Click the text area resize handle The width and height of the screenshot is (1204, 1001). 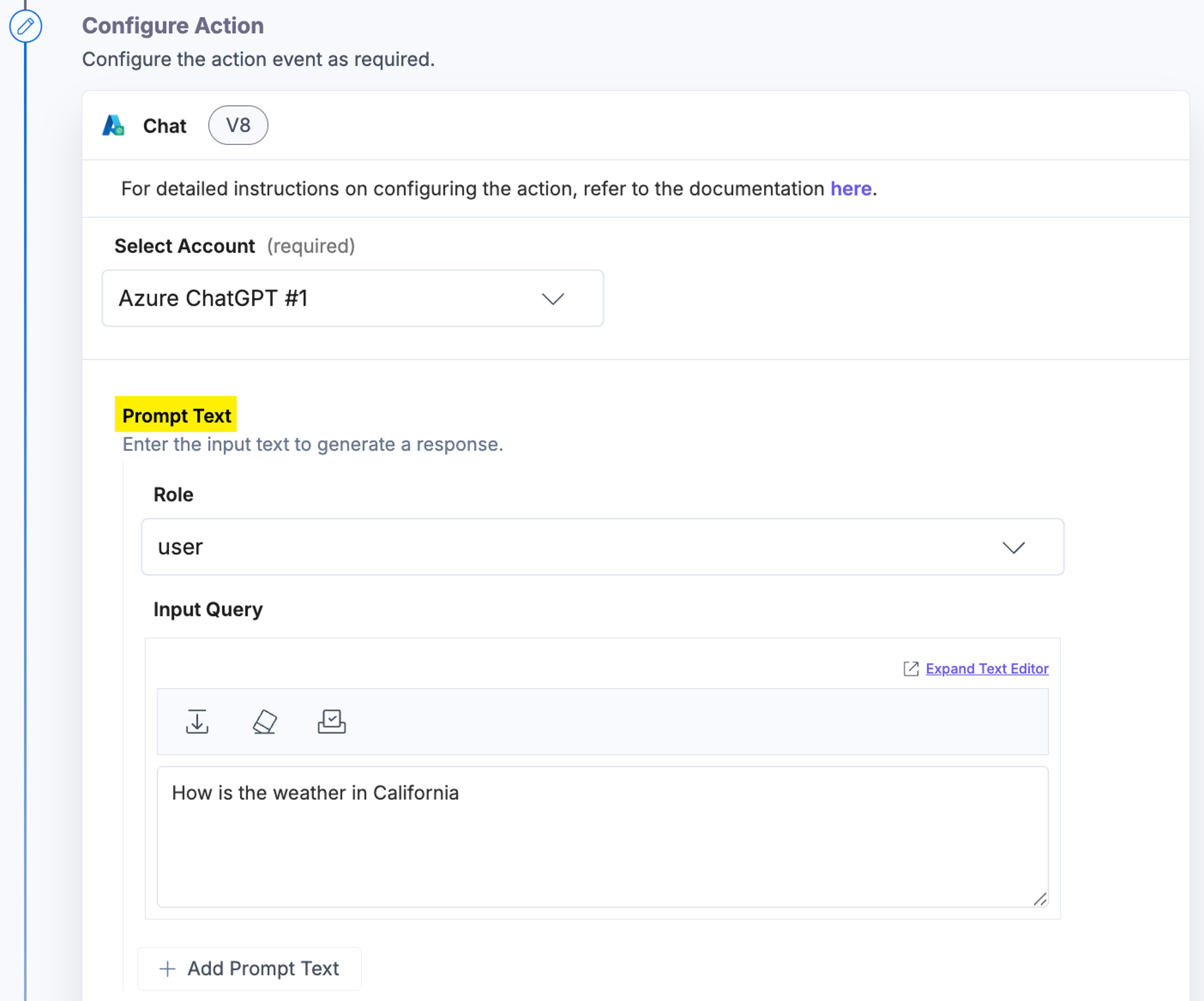point(1040,899)
